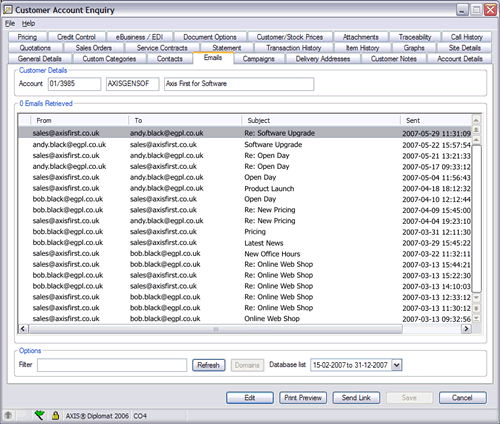
Task: Click the AXISGENSOF account code field
Action: click(x=132, y=84)
